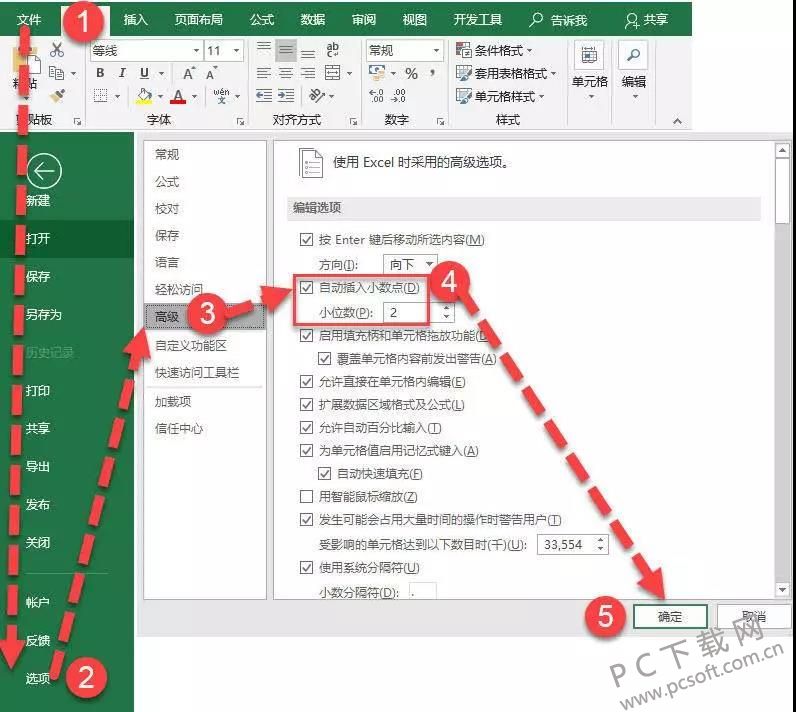Click the cell borders icon
The height and width of the screenshot is (712, 796).
click(101, 96)
